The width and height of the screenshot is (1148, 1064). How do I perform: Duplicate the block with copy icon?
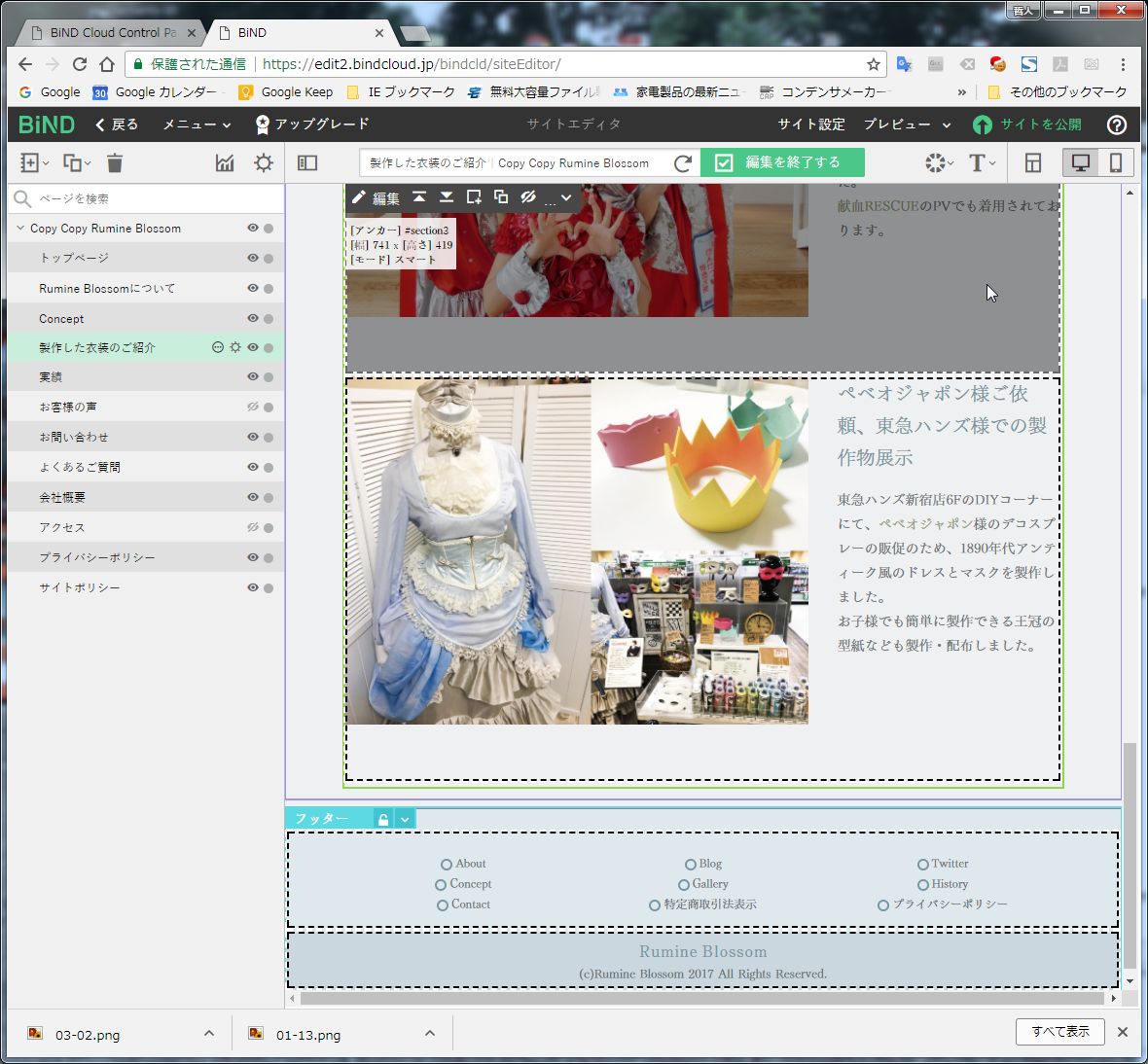click(x=501, y=196)
